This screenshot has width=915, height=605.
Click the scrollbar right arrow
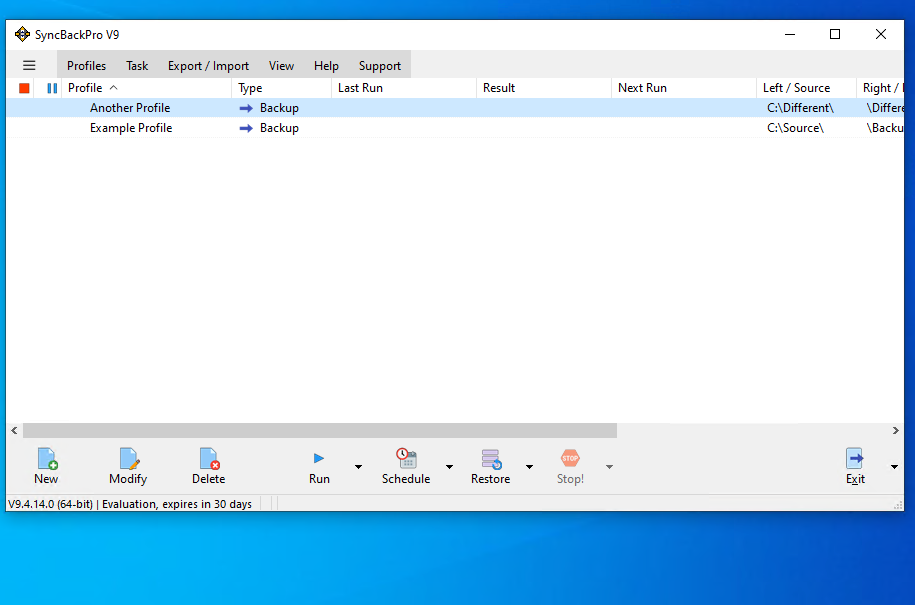(x=896, y=431)
